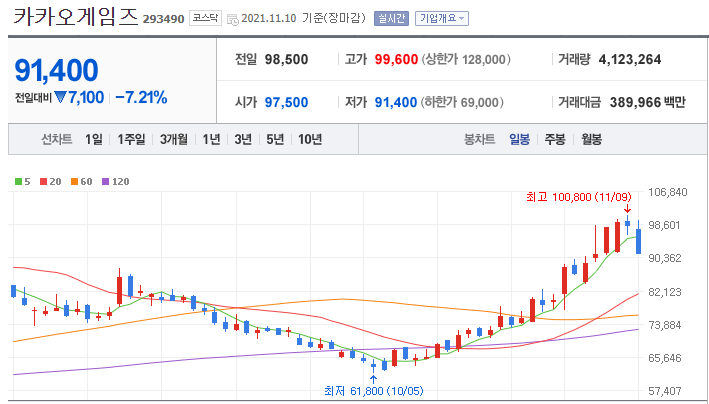The image size is (709, 404).
Task: Select the 1년 line chart tab
Action: point(211,139)
